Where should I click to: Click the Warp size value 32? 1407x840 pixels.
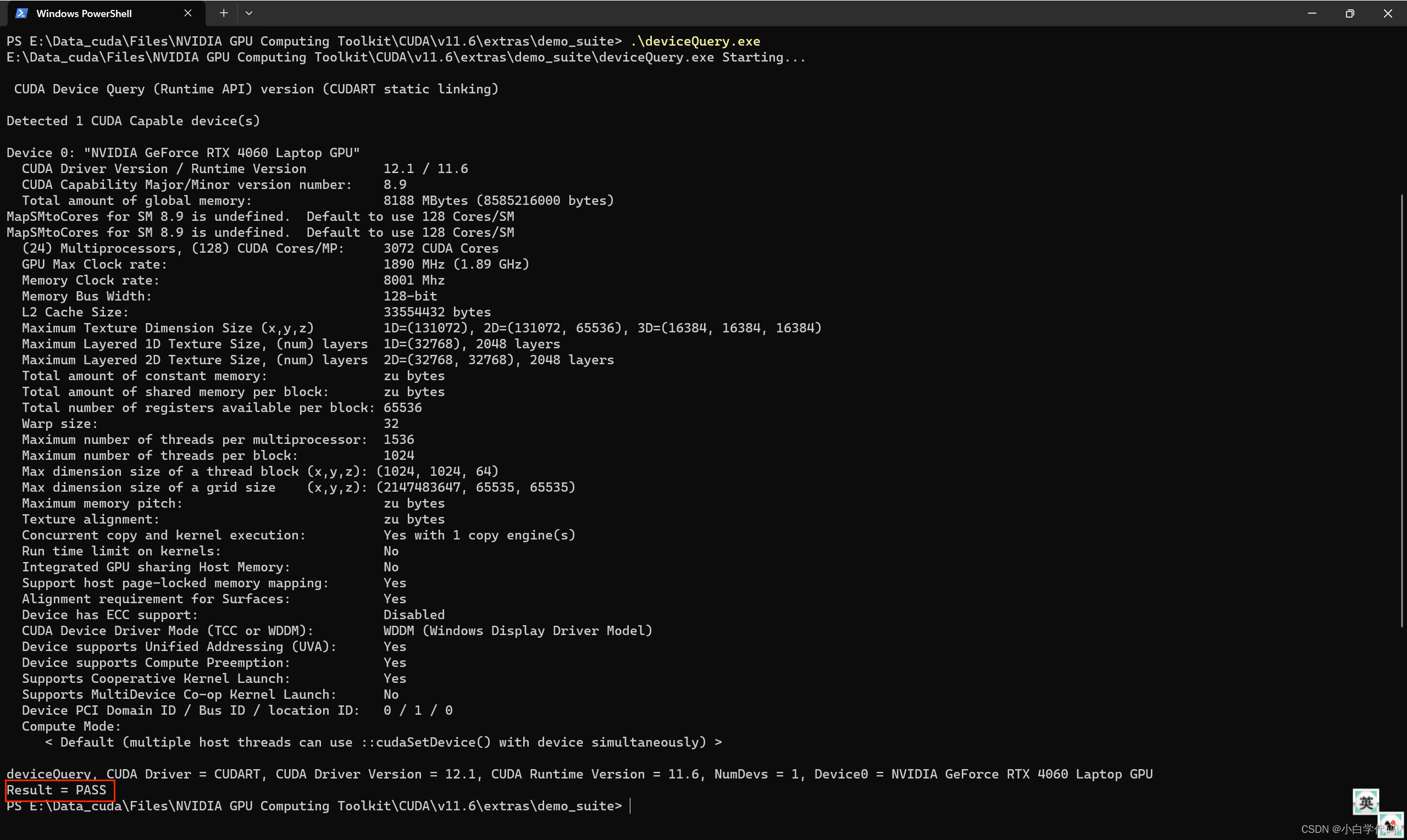point(391,424)
